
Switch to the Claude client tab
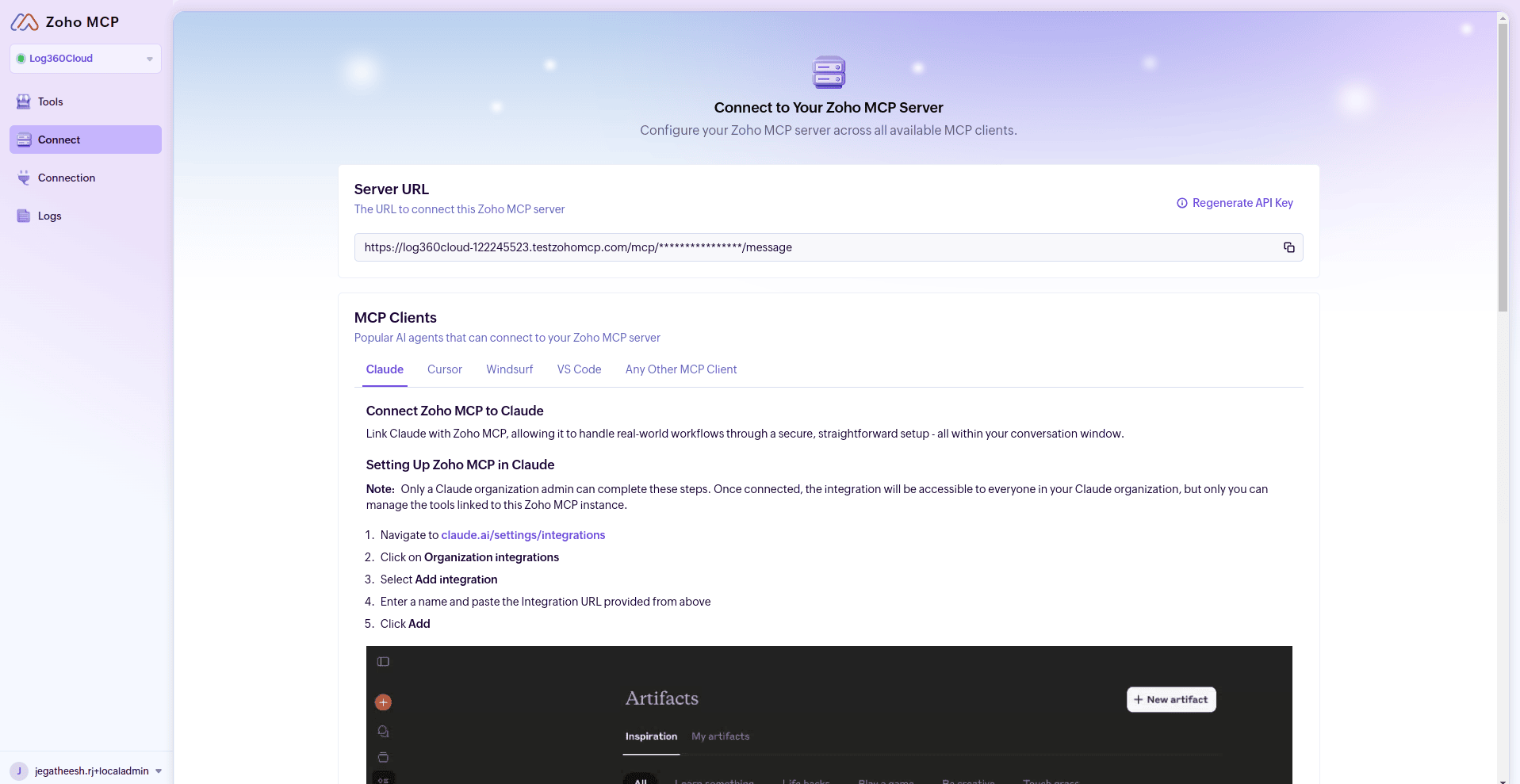pos(385,369)
